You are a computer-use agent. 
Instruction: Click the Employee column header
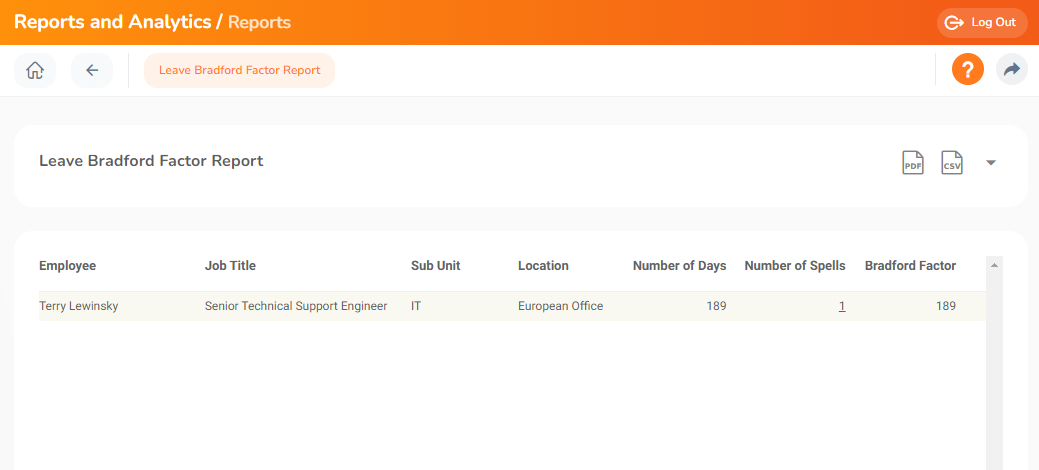(x=68, y=266)
